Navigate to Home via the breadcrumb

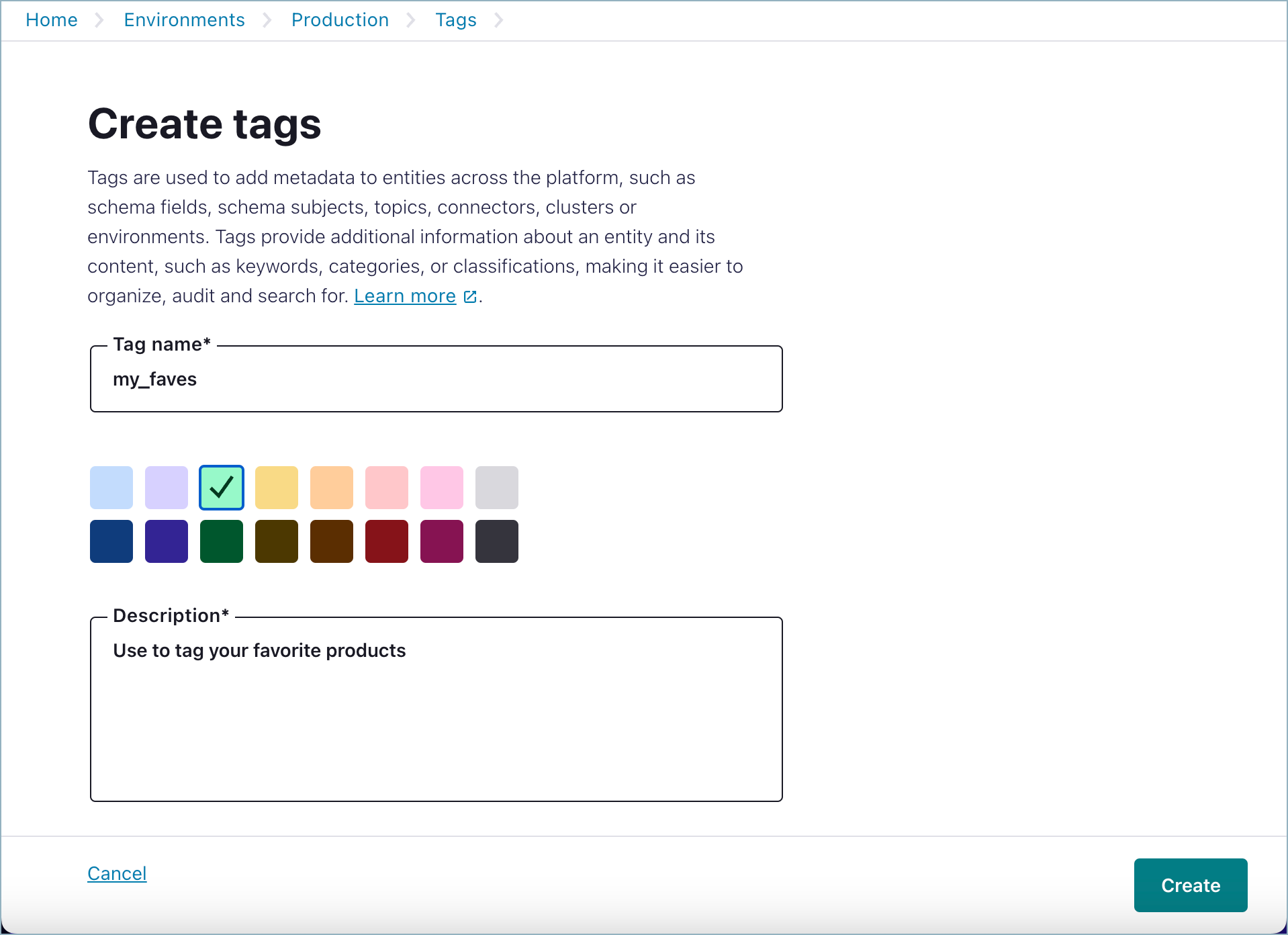(50, 19)
